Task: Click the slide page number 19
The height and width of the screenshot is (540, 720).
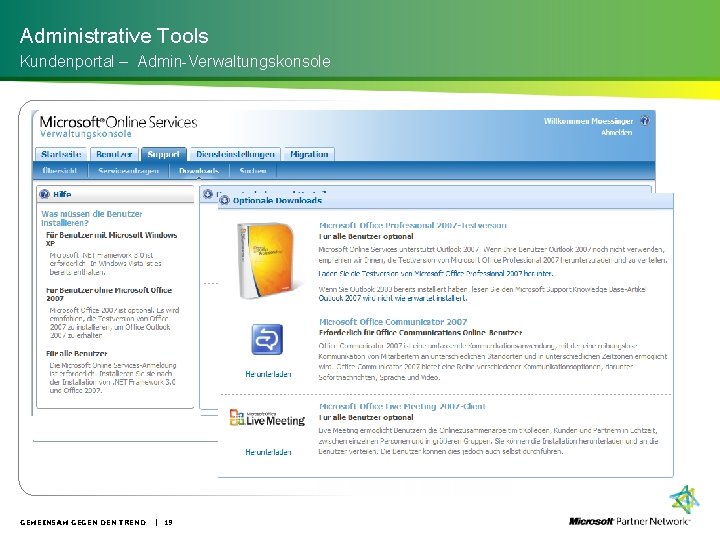Action: [x=169, y=522]
